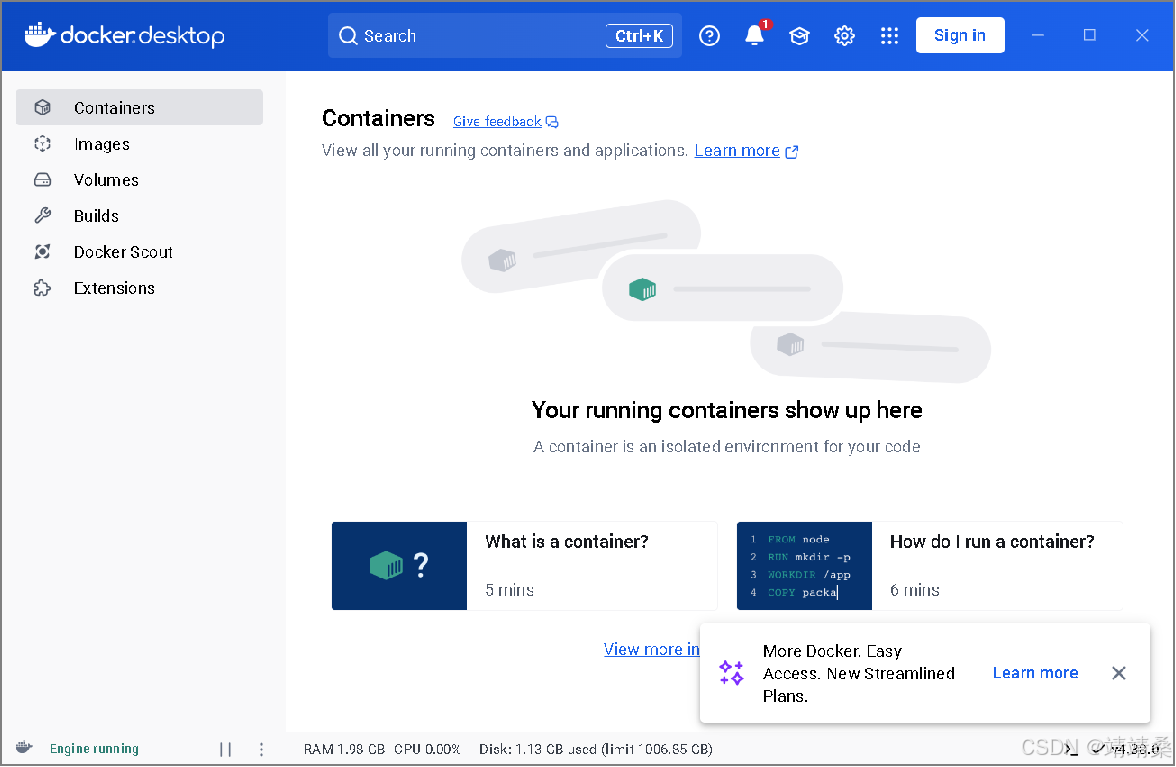Click the Docker Scout icon in the sidebar
This screenshot has height=767, width=1176.
click(43, 252)
